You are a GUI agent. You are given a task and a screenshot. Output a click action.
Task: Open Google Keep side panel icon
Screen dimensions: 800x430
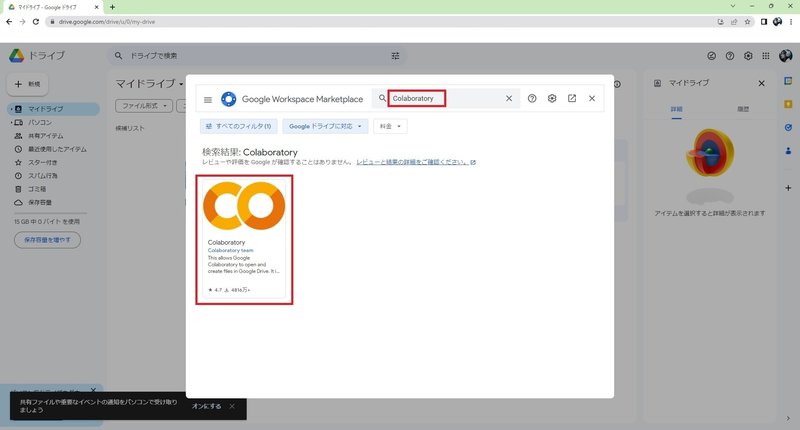click(788, 104)
